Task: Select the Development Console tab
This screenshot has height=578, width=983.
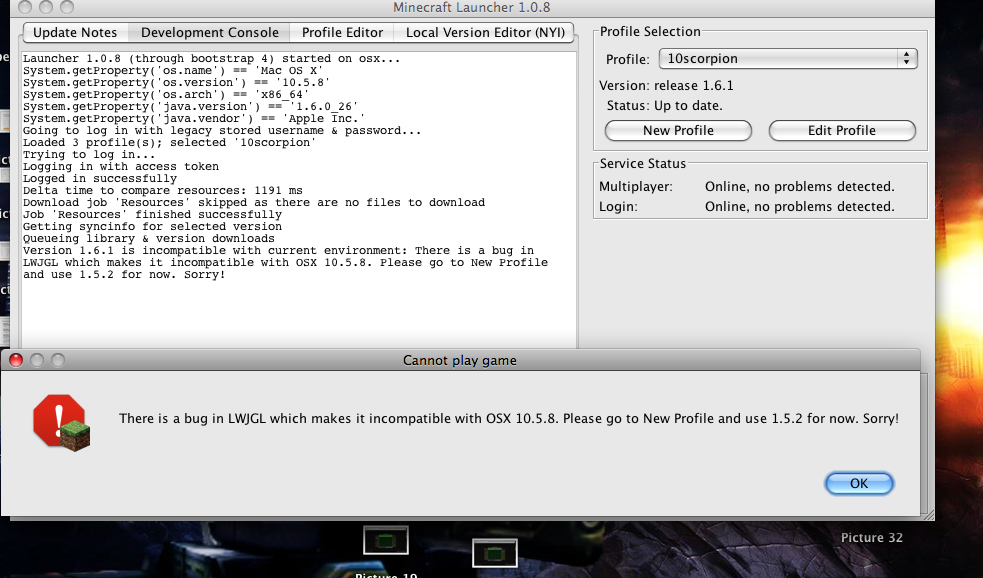Action: 211,33
